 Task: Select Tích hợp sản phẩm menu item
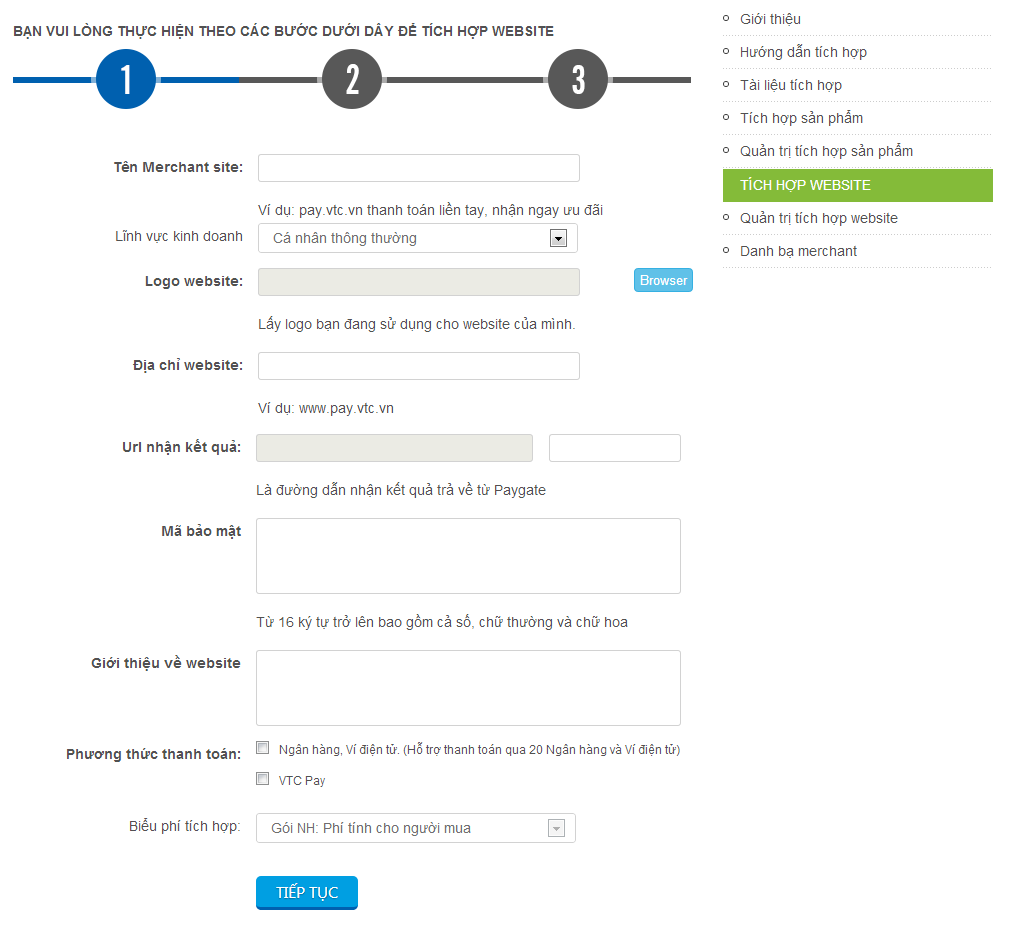click(801, 118)
